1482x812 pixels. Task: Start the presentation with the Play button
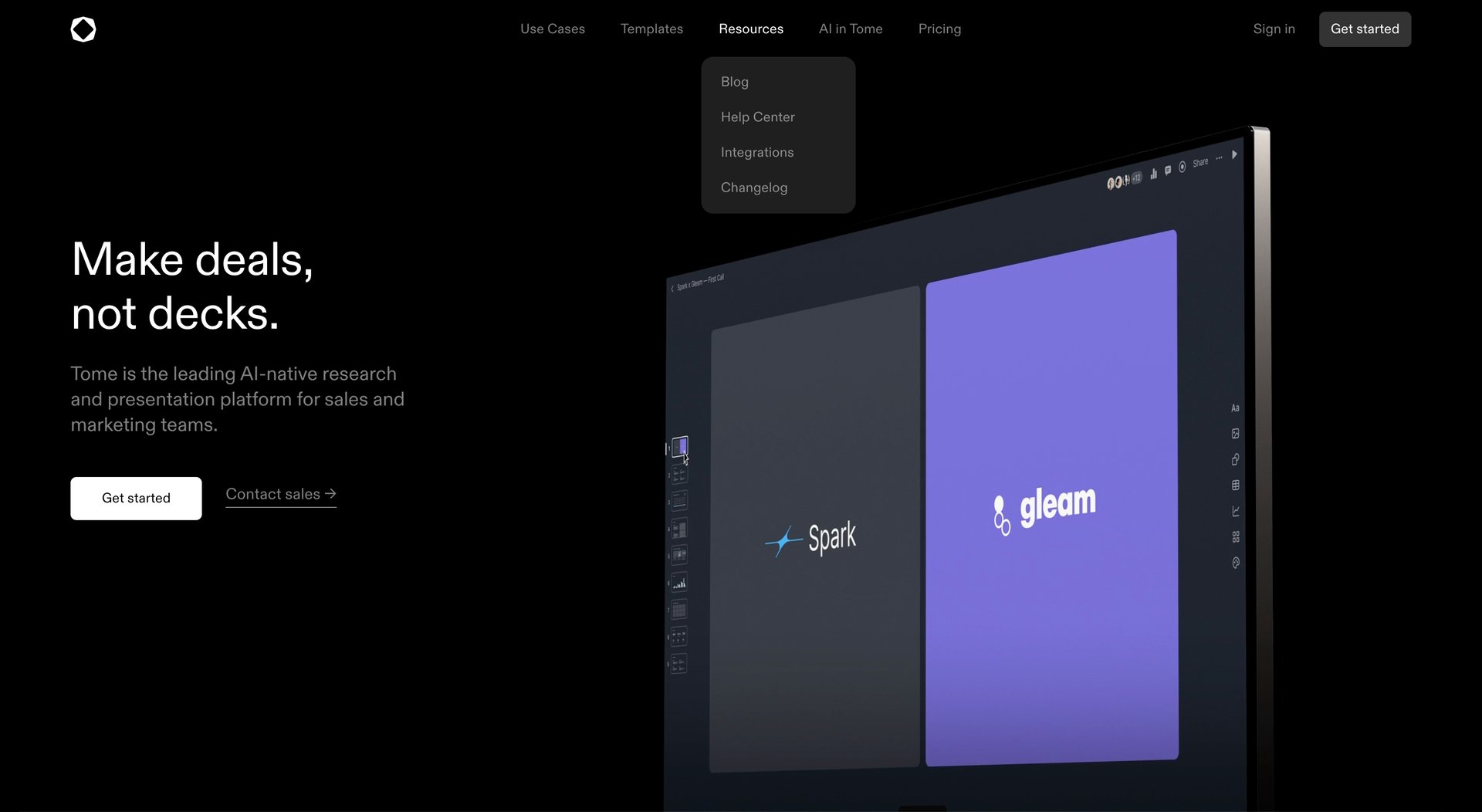pyautogui.click(x=1235, y=154)
